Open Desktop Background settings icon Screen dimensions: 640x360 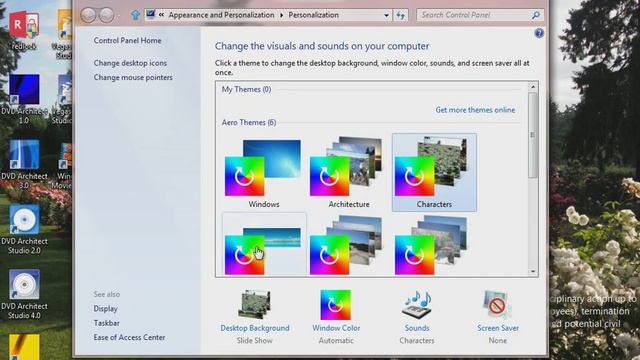coord(254,304)
